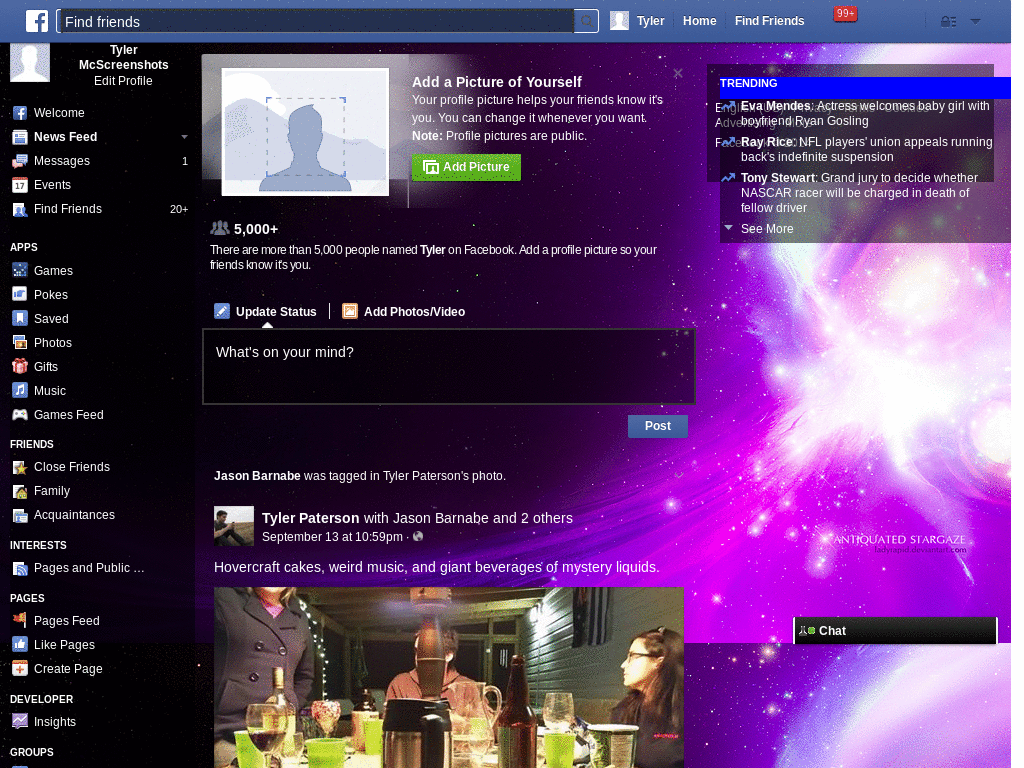Click the Create Page plus icon
This screenshot has width=1024, height=768.
coord(20,669)
